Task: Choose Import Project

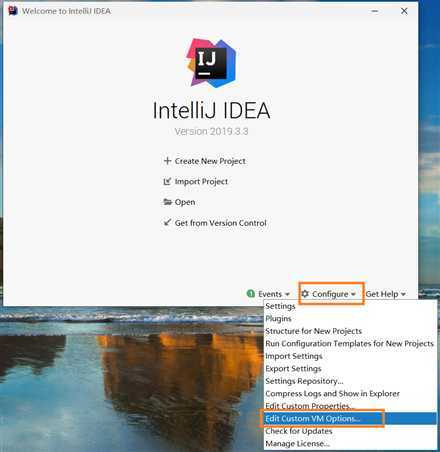Action: (196, 182)
